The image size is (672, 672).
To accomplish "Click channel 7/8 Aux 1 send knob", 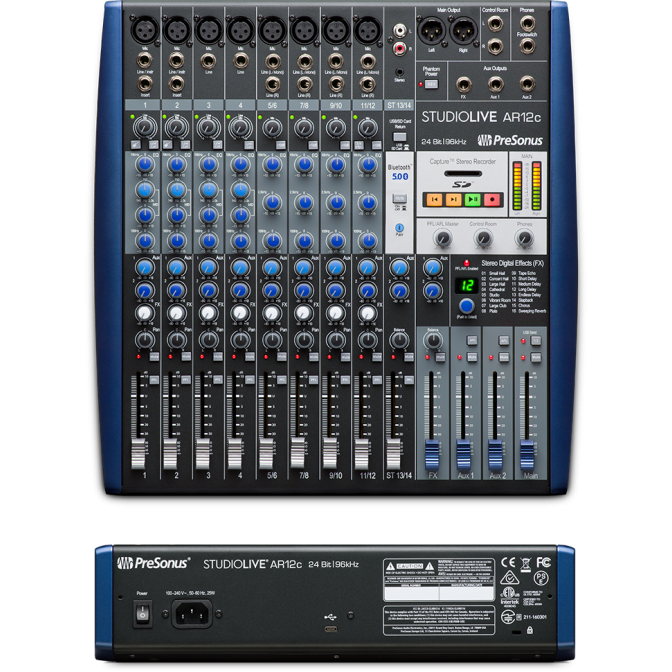I will [x=303, y=268].
